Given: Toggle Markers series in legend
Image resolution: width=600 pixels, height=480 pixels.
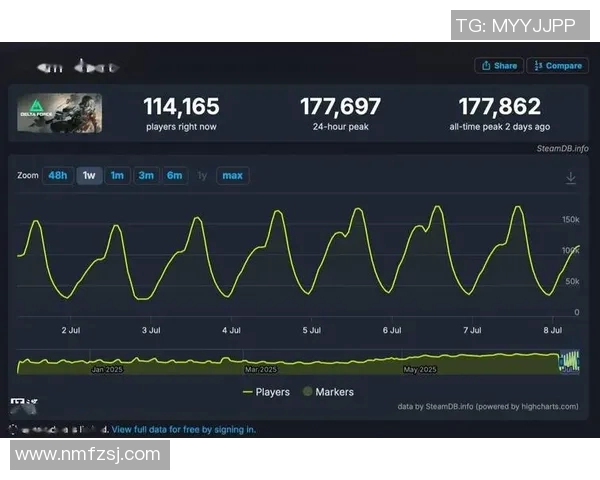Looking at the screenshot, I should click(x=329, y=392).
